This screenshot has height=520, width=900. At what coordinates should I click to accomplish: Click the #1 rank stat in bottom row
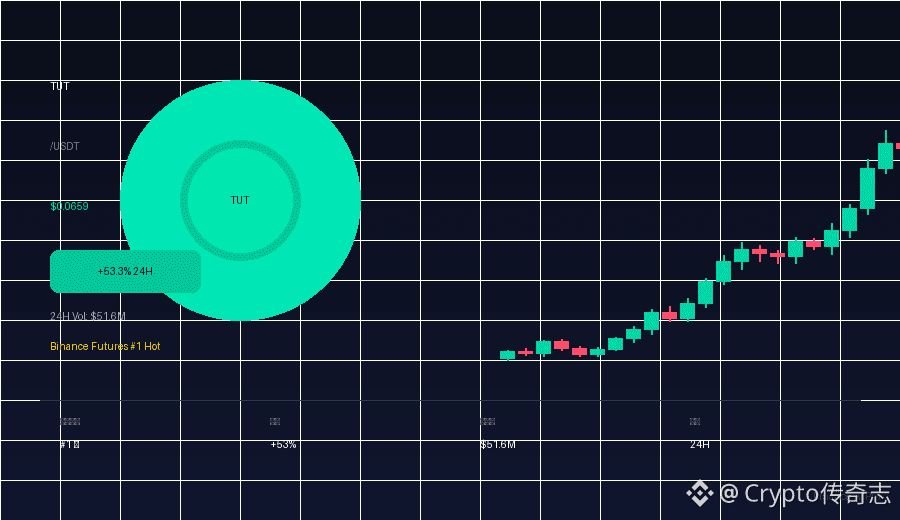tap(69, 445)
